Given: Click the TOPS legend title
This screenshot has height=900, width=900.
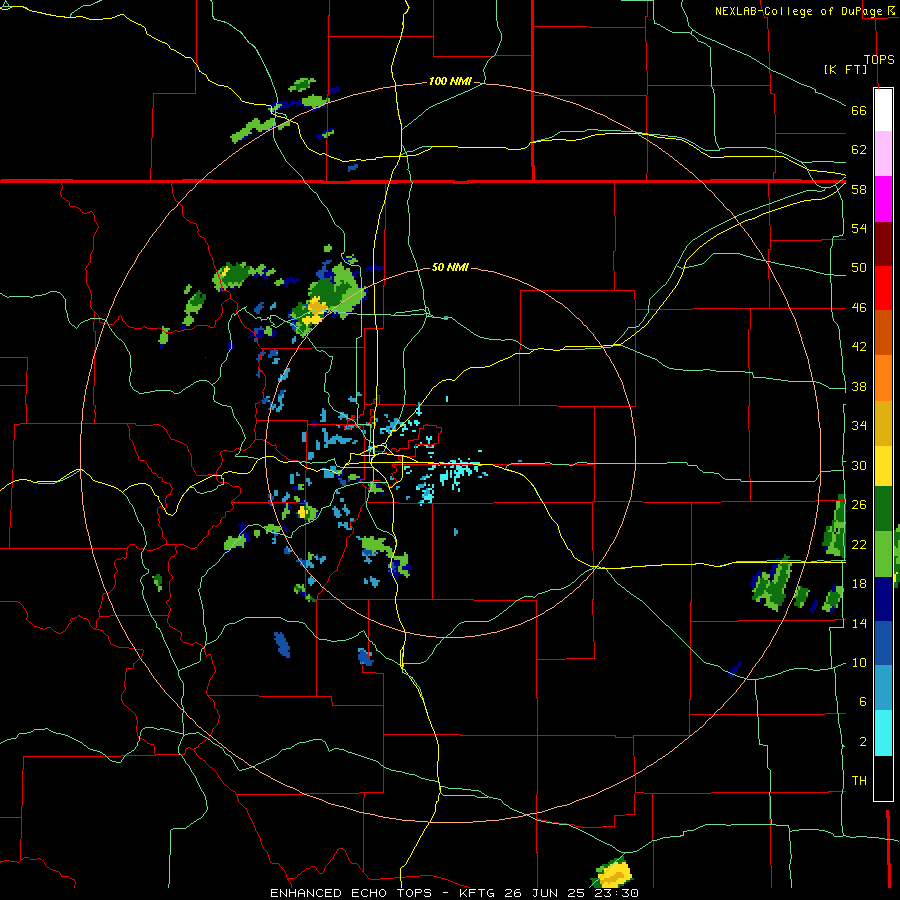Looking at the screenshot, I should coord(879,59).
